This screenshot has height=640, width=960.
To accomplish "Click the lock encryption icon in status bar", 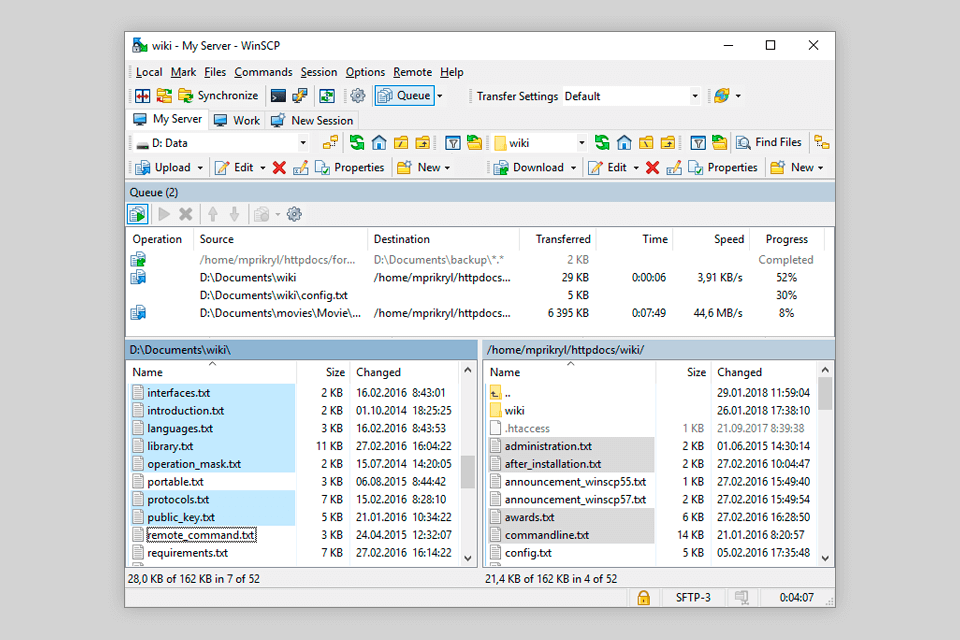I will (644, 597).
